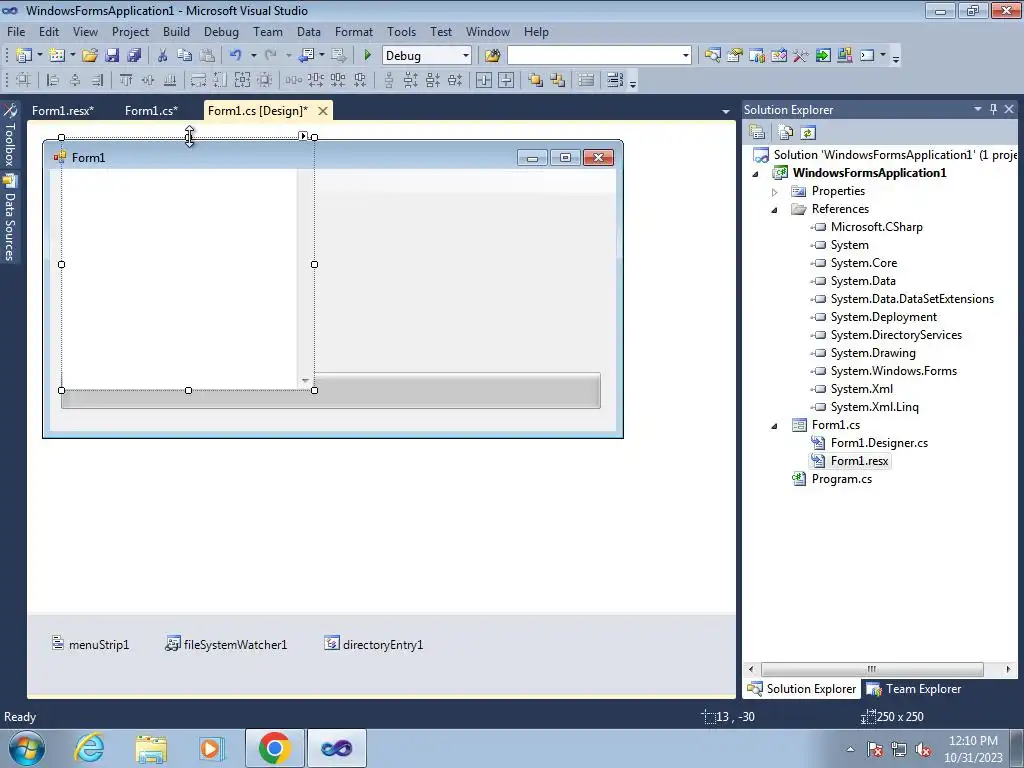
Task: Open the Toolbox side panel tab
Action: pyautogui.click(x=10, y=135)
